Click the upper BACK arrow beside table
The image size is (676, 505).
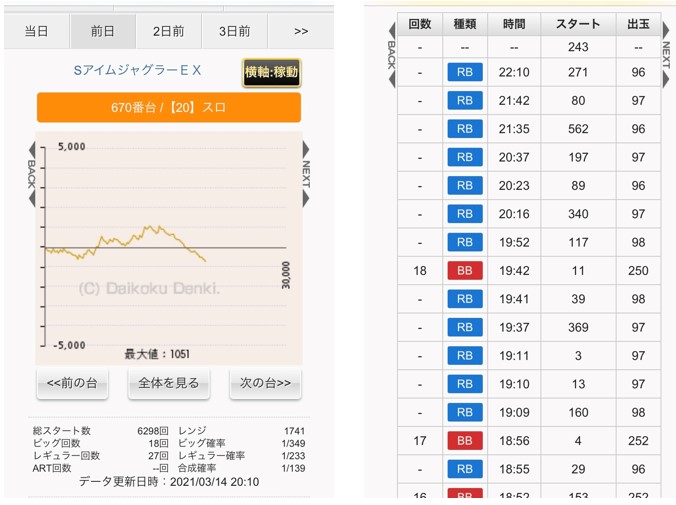[392, 31]
